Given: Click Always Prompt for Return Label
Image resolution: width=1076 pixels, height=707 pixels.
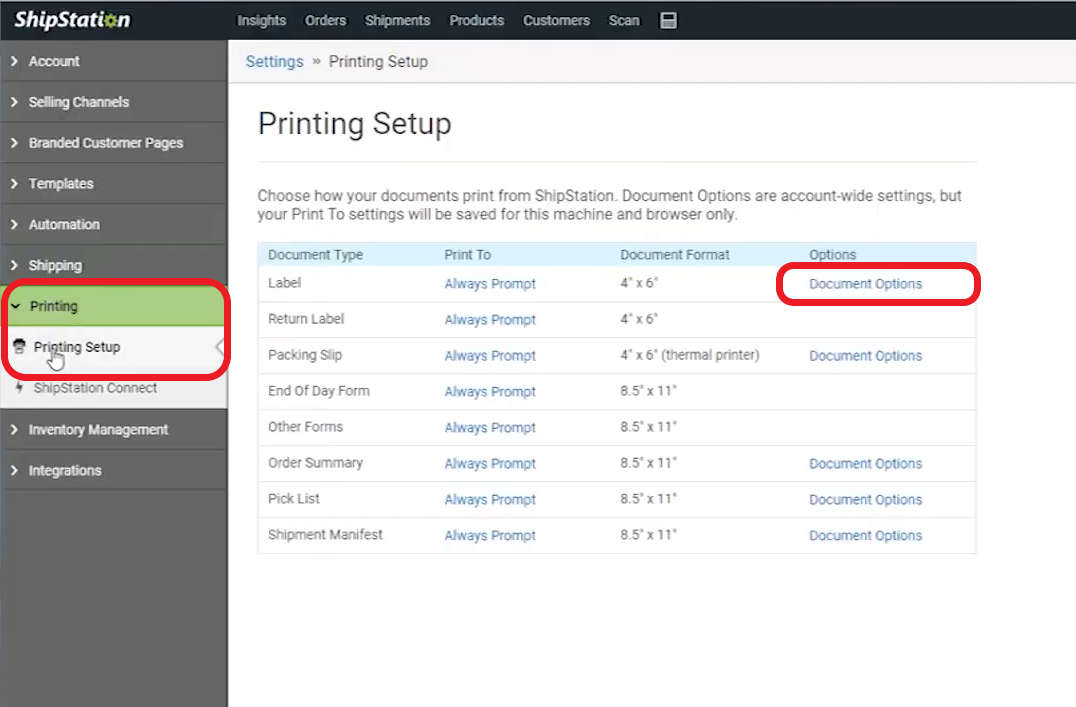Looking at the screenshot, I should pyautogui.click(x=490, y=319).
